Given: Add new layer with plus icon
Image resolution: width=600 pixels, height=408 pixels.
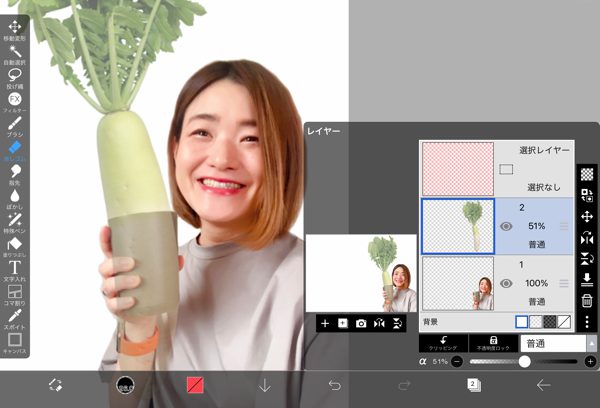Looking at the screenshot, I should (x=325, y=324).
